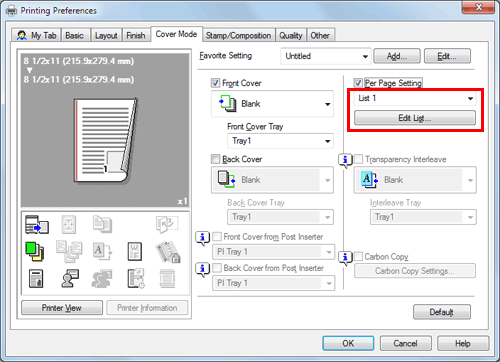Open the Stamp/Composition tab
Image resolution: width=500 pixels, height=362 pixels.
(x=238, y=35)
